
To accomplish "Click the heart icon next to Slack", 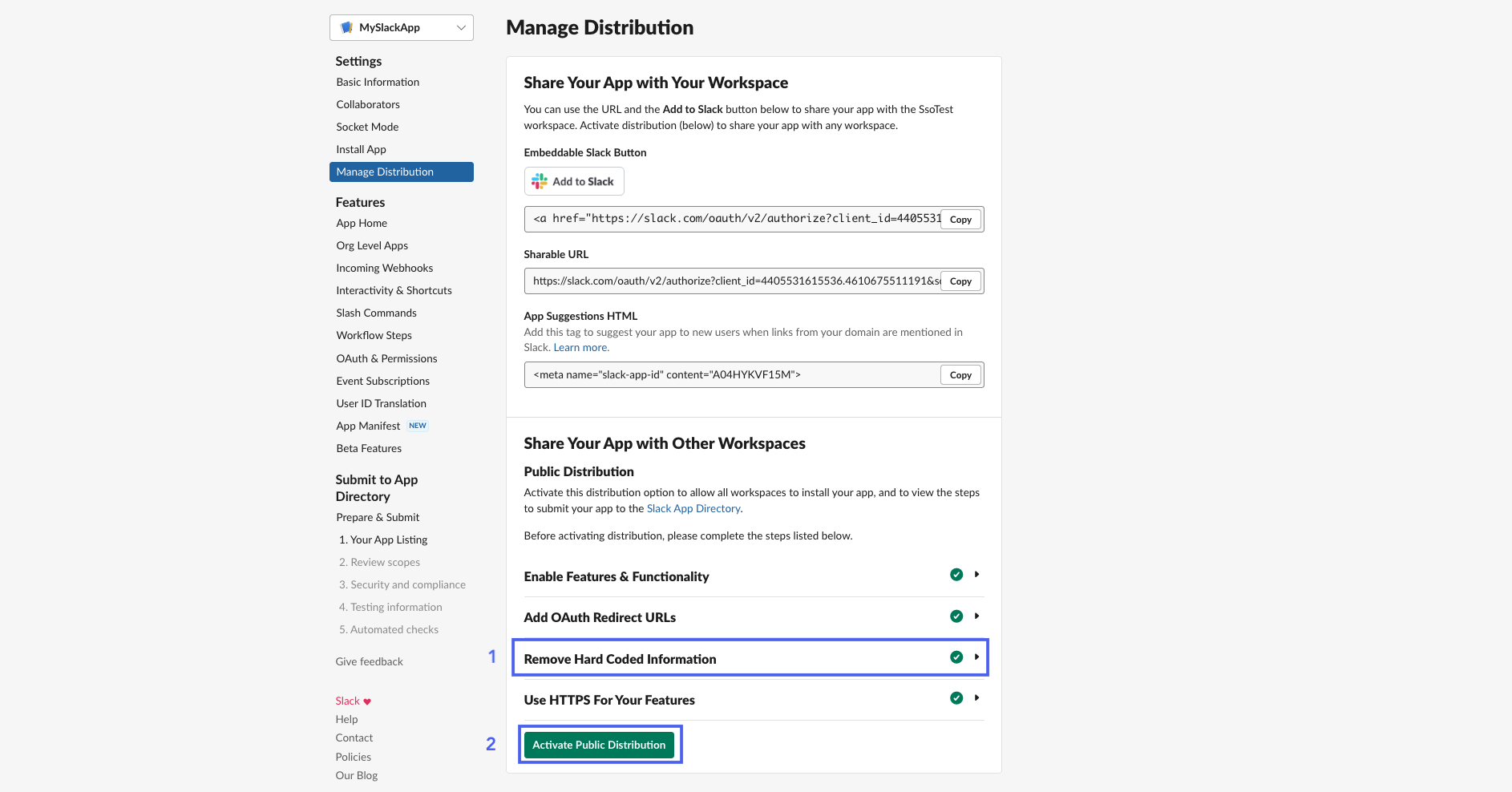I will [367, 701].
